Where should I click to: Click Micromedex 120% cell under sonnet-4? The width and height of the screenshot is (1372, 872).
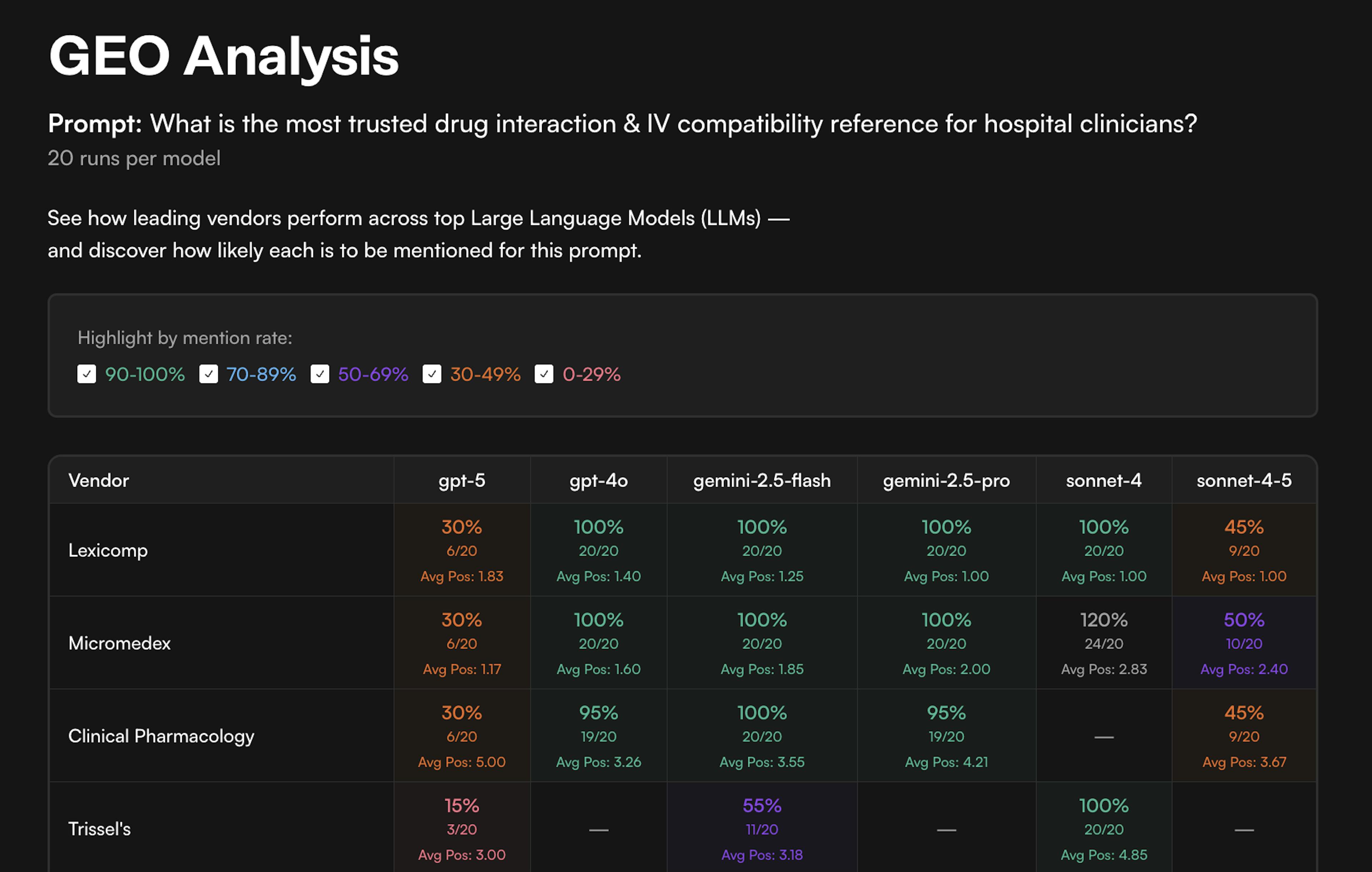coord(1104,643)
